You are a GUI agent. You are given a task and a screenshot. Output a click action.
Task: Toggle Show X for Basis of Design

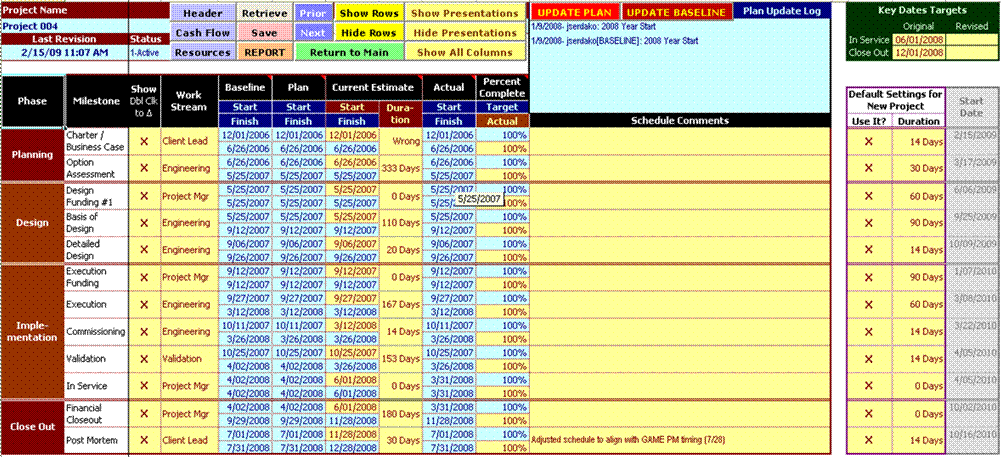point(144,223)
